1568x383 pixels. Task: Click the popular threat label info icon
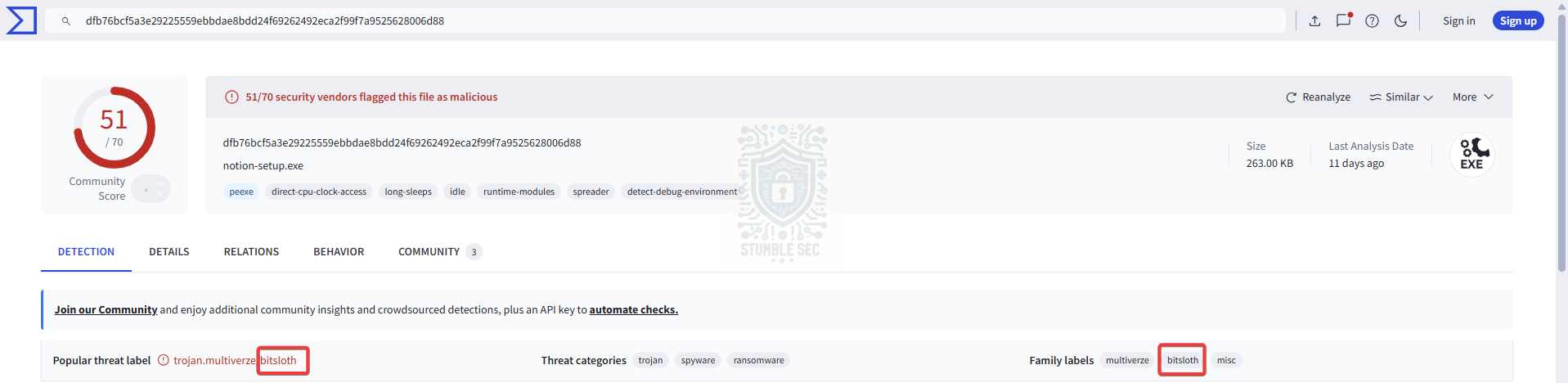(163, 360)
